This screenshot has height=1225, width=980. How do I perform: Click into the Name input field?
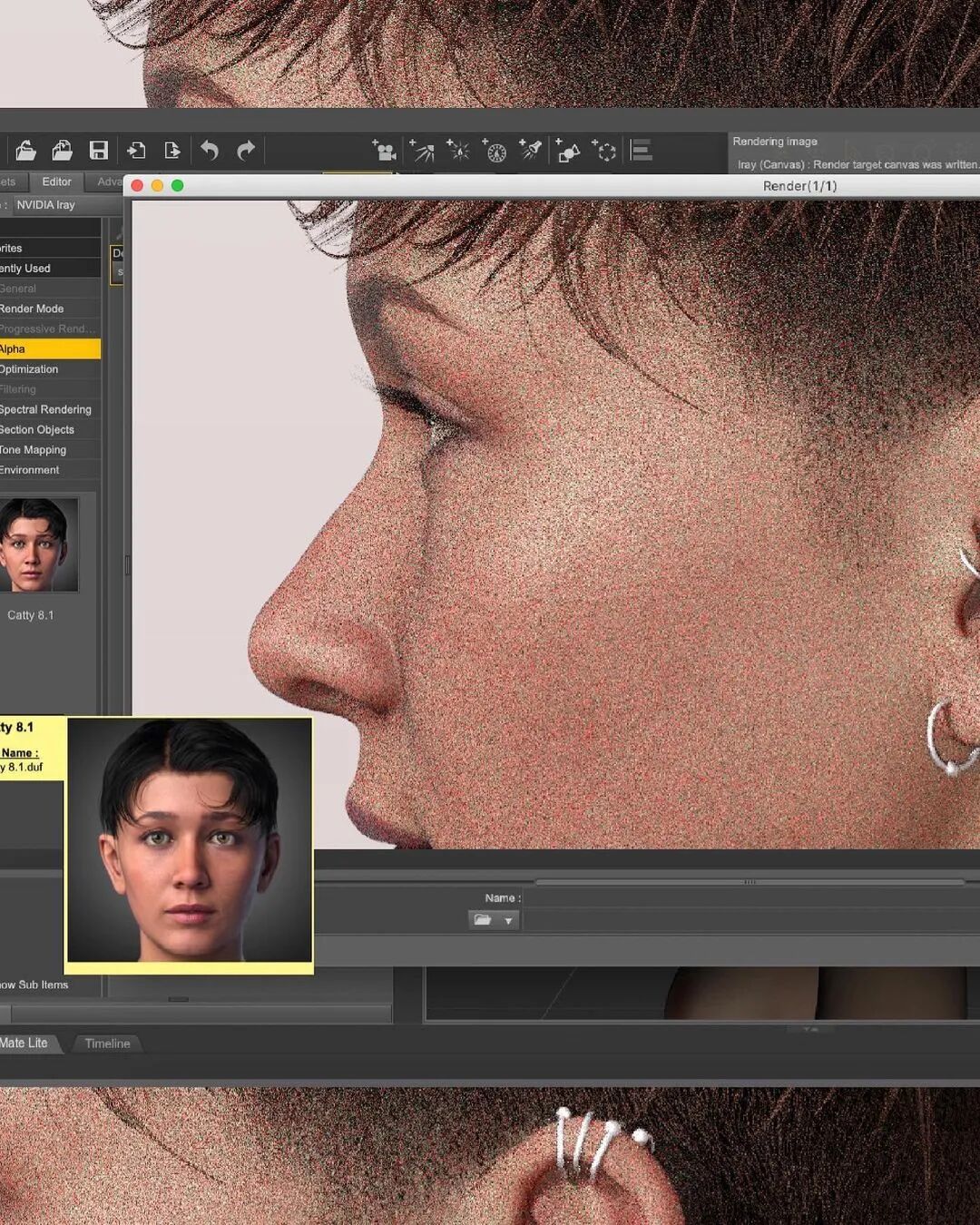[751, 898]
